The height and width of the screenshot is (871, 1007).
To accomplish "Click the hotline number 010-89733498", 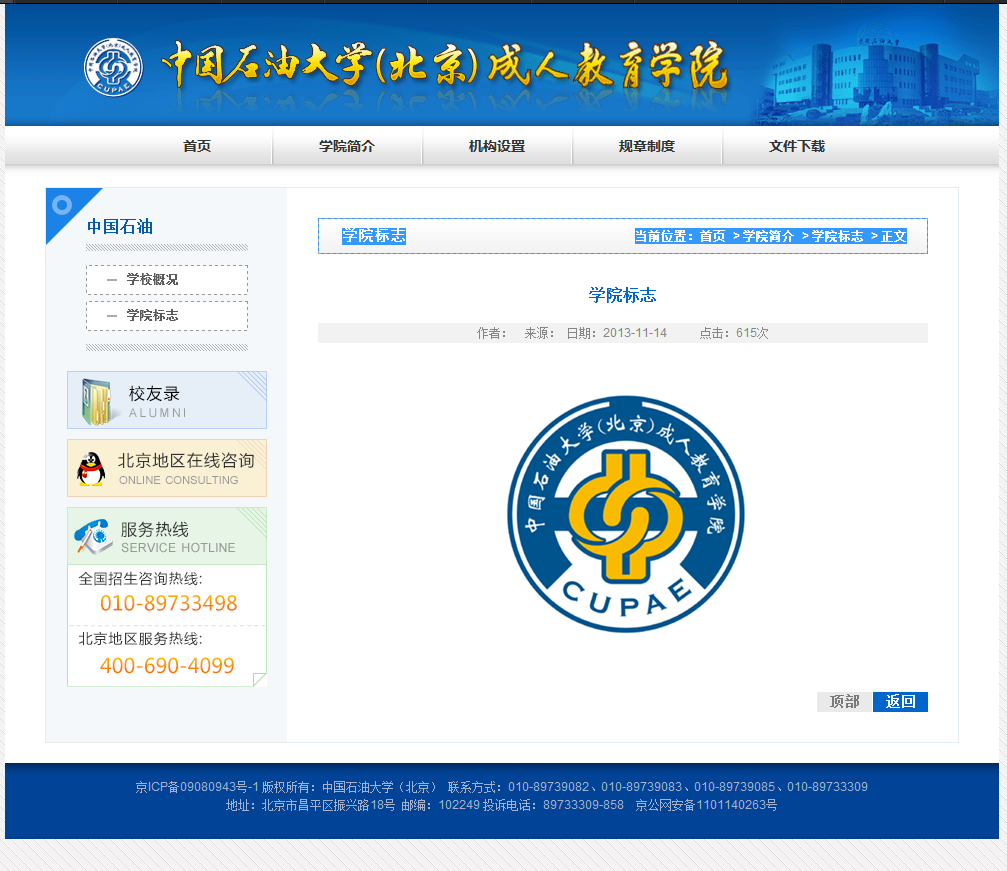I will [169, 604].
